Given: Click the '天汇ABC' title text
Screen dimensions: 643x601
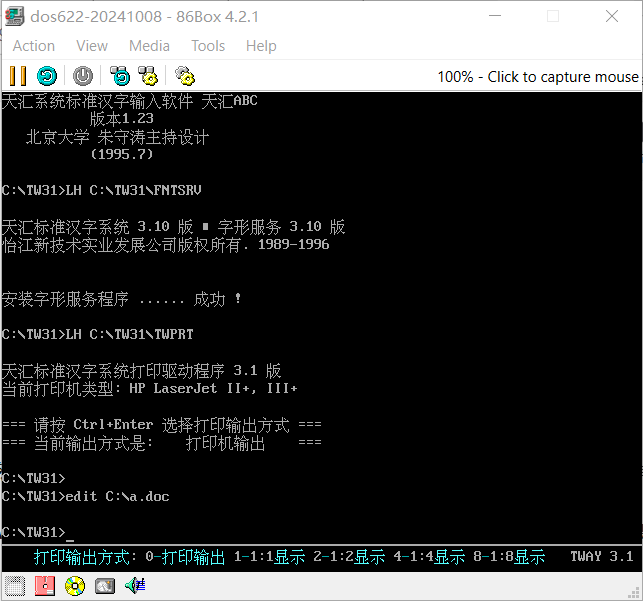Looking at the screenshot, I should [x=230, y=101].
